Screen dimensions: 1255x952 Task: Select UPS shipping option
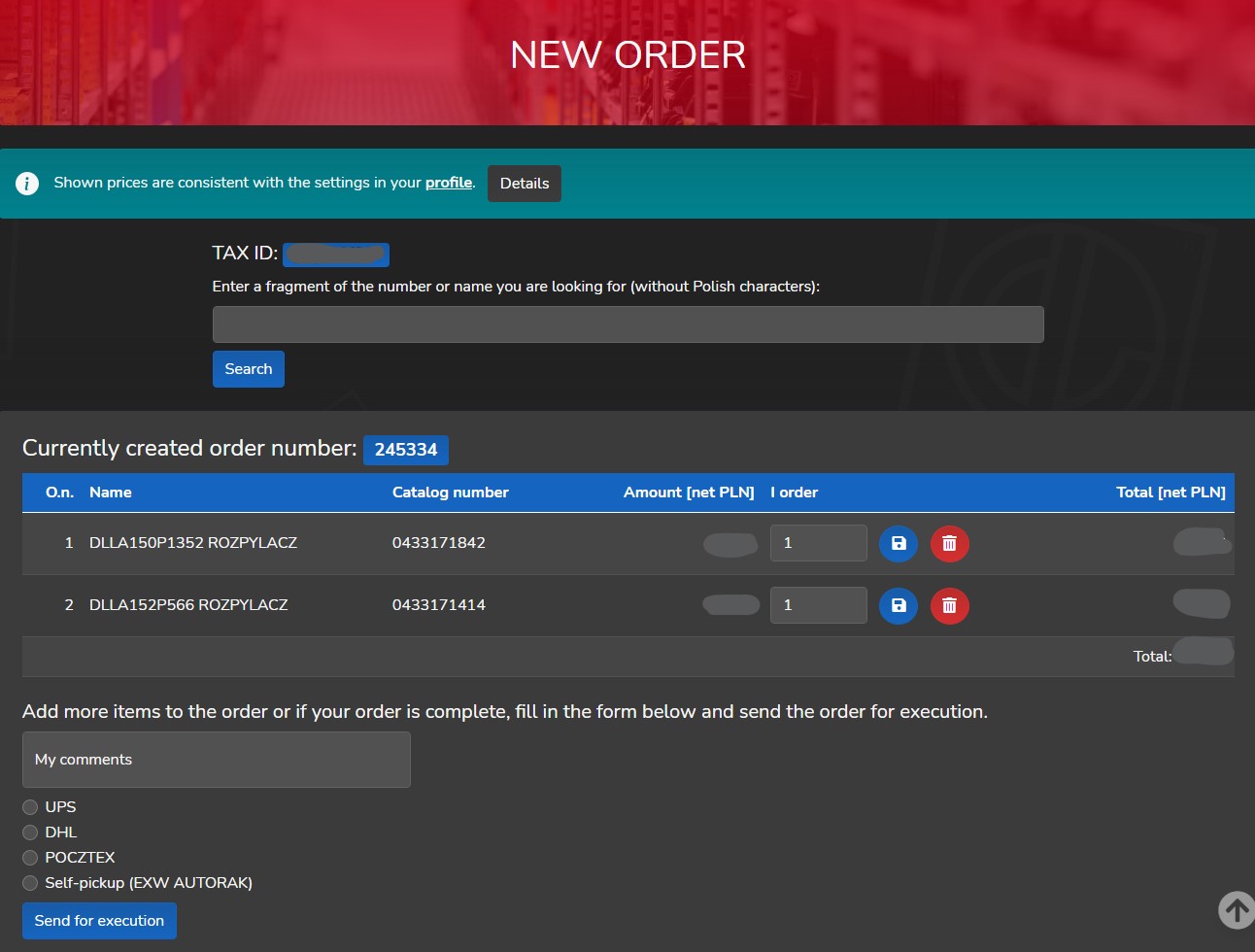click(30, 807)
